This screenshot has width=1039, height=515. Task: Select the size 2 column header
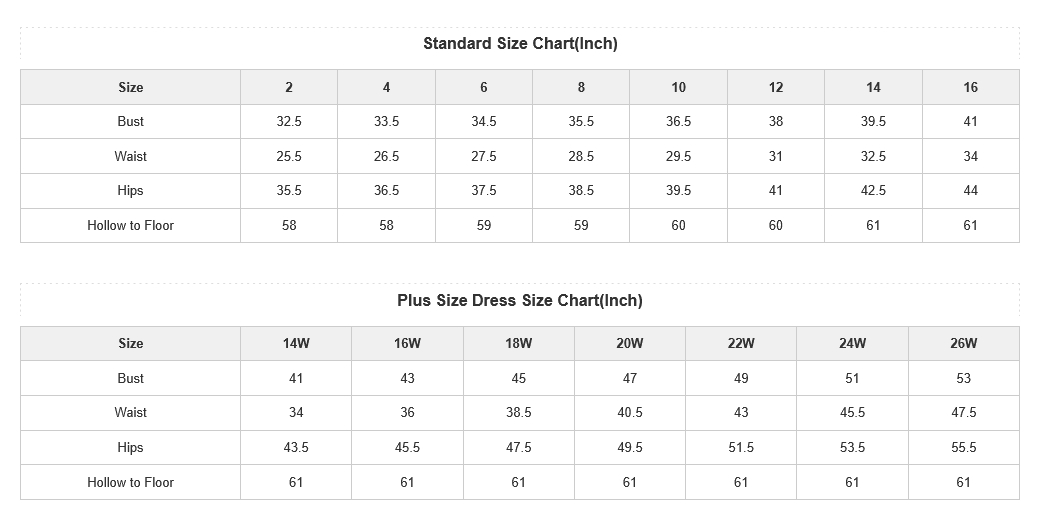tap(289, 87)
